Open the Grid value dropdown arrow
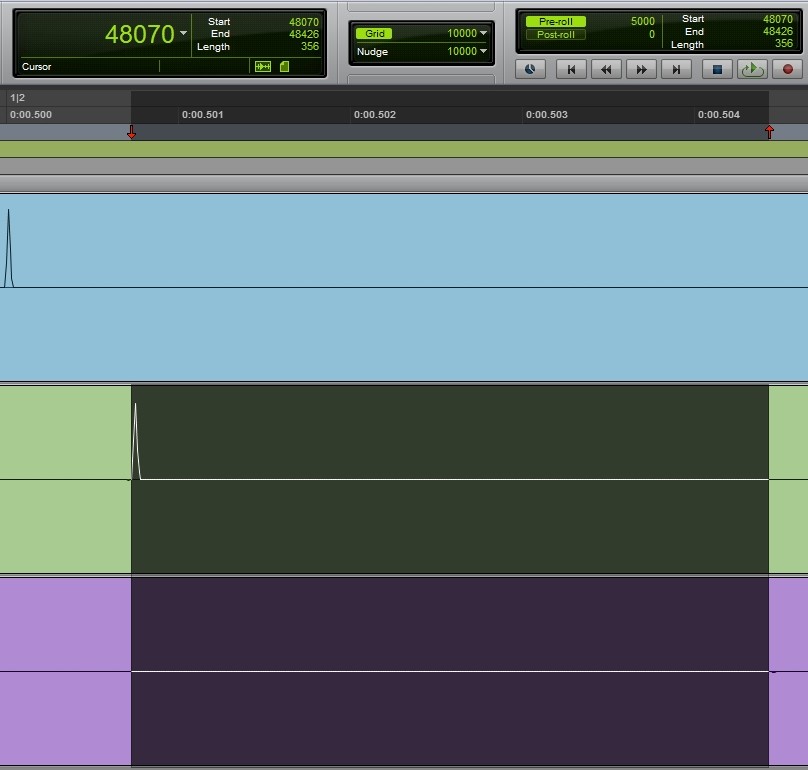This screenshot has height=770, width=808. pos(484,33)
